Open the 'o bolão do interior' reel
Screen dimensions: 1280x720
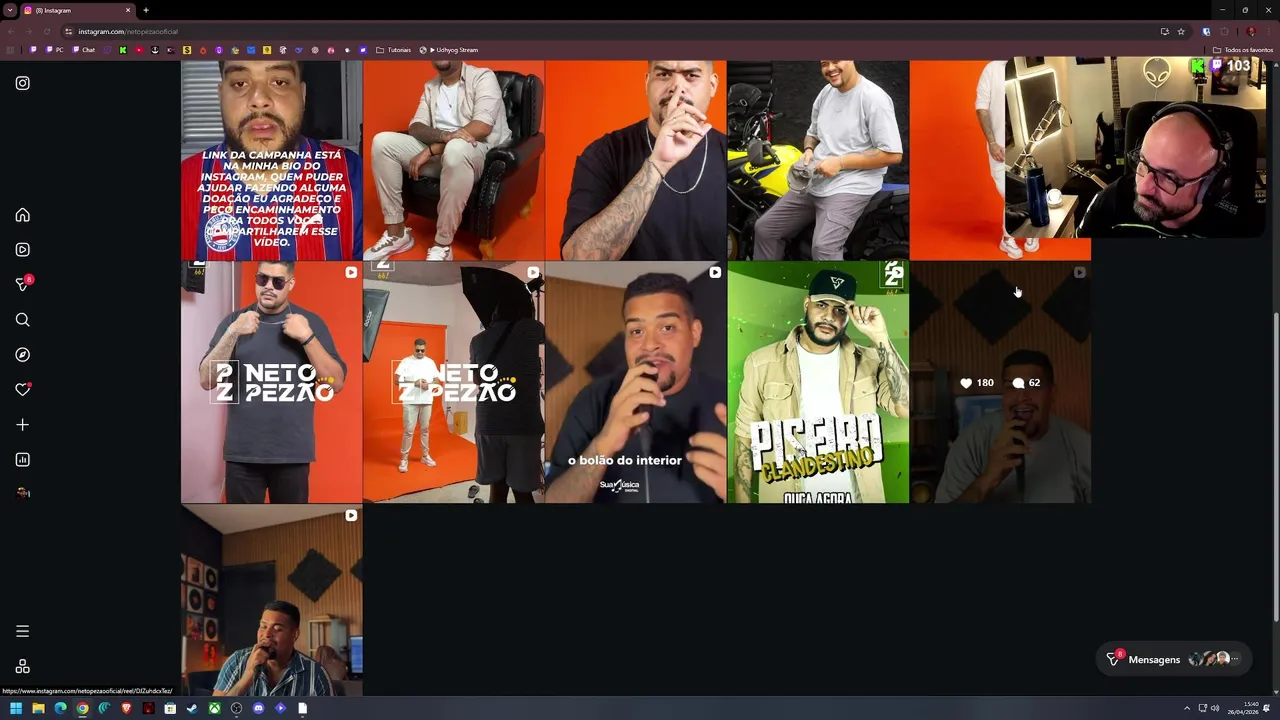click(x=635, y=382)
